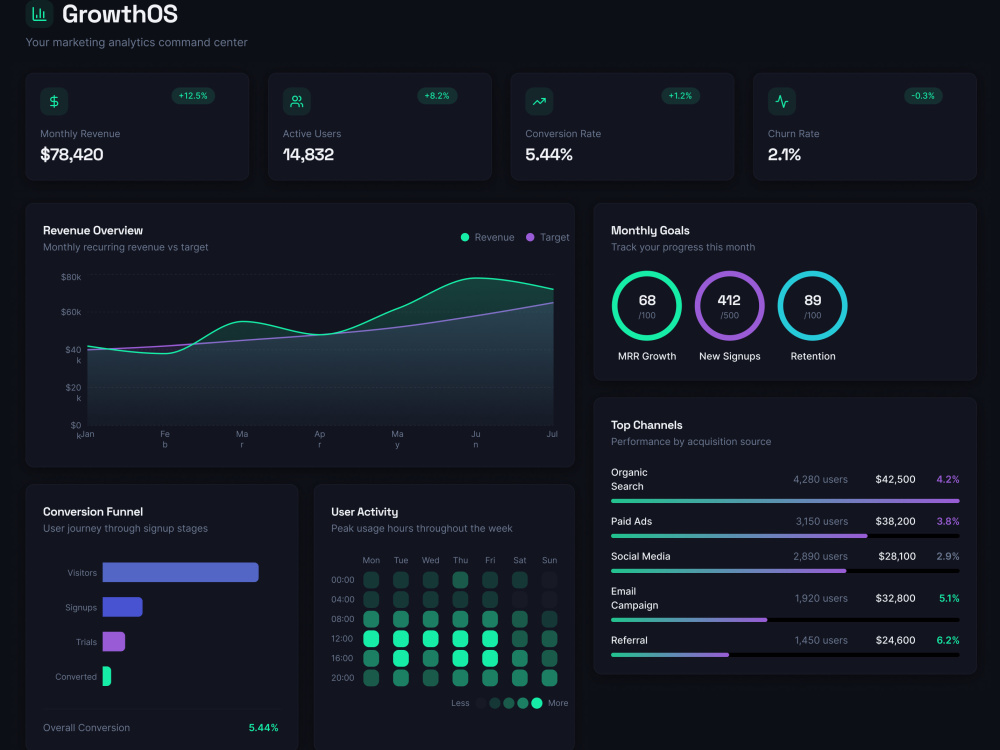
Task: Toggle the Revenue legend item in chart
Action: 487,237
